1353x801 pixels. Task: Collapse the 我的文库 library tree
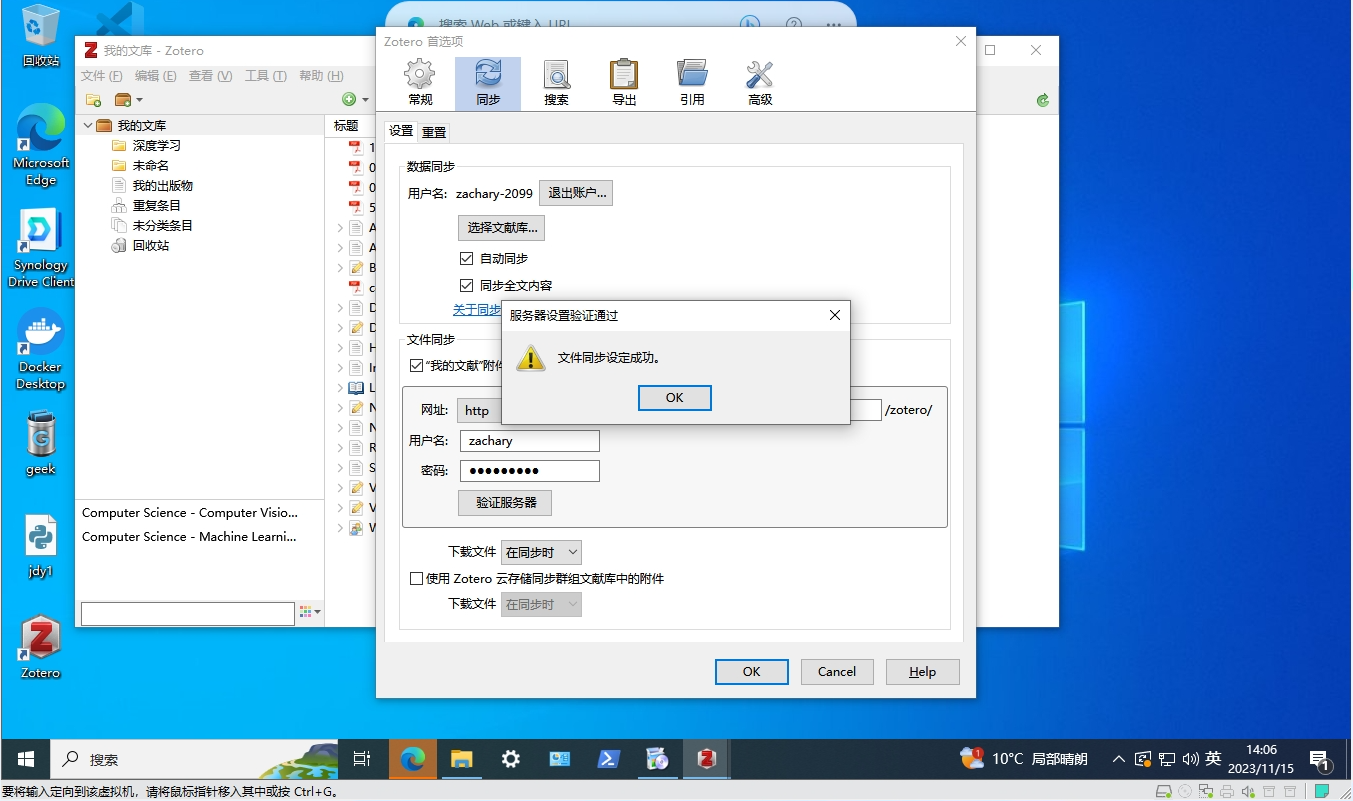click(x=88, y=126)
